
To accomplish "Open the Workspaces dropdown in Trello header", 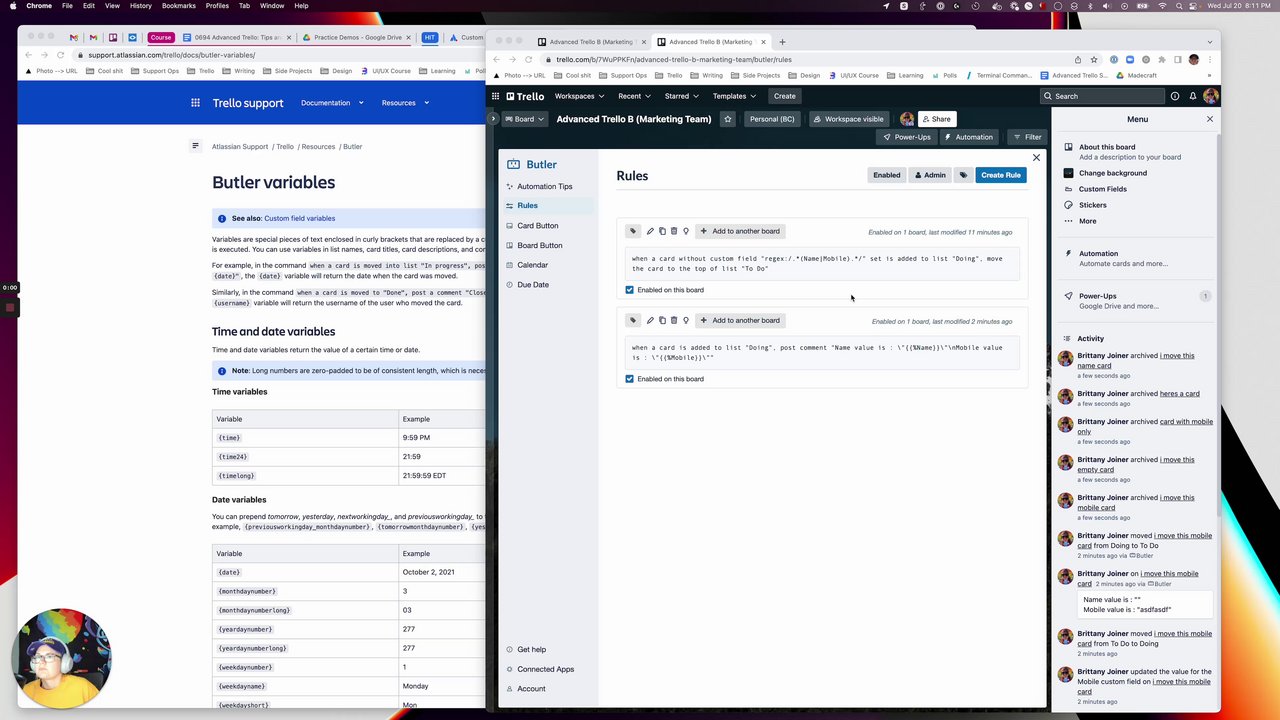I will pyautogui.click(x=579, y=96).
